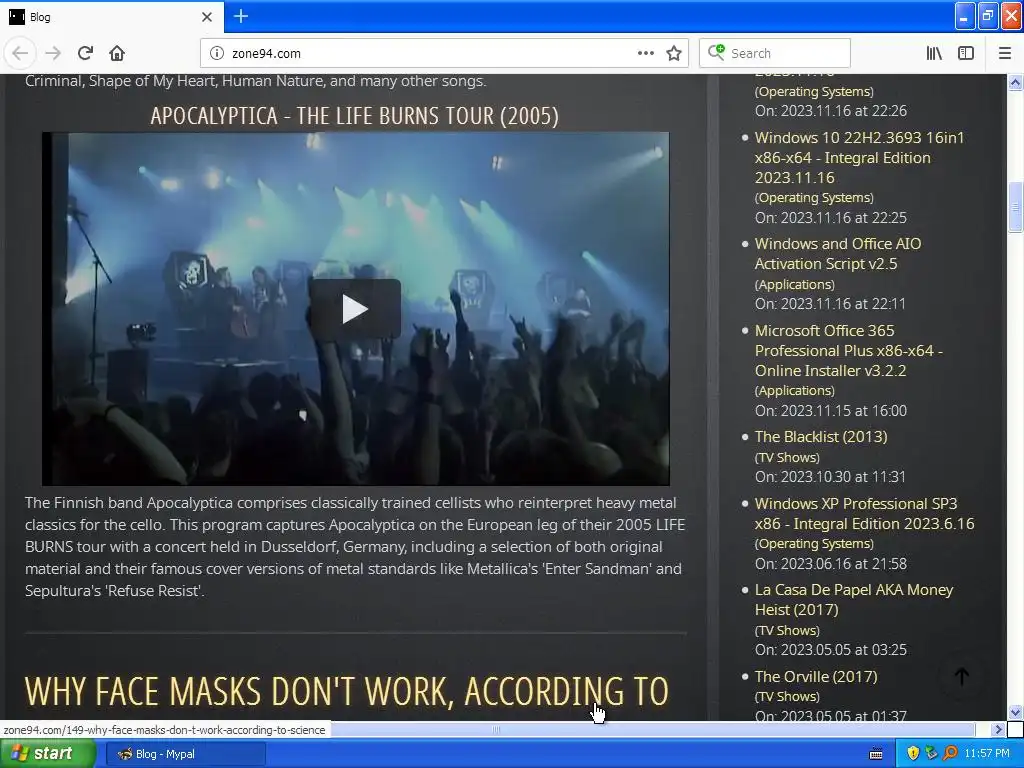1024x768 pixels.
Task: Click the vertical scrollbar up arrow
Action: coord(1016,82)
